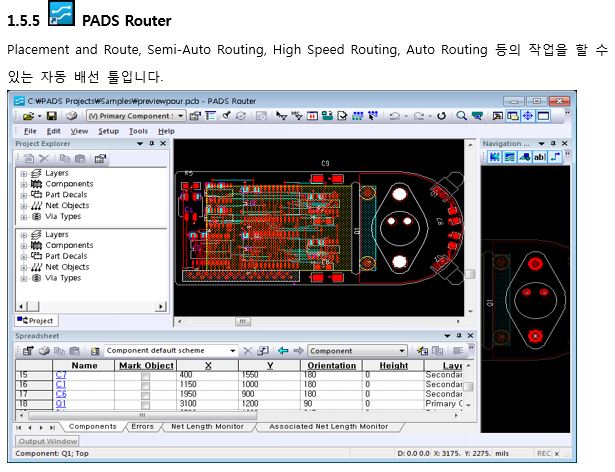
Task: Expand the upper Components tree node
Action: 24,184
